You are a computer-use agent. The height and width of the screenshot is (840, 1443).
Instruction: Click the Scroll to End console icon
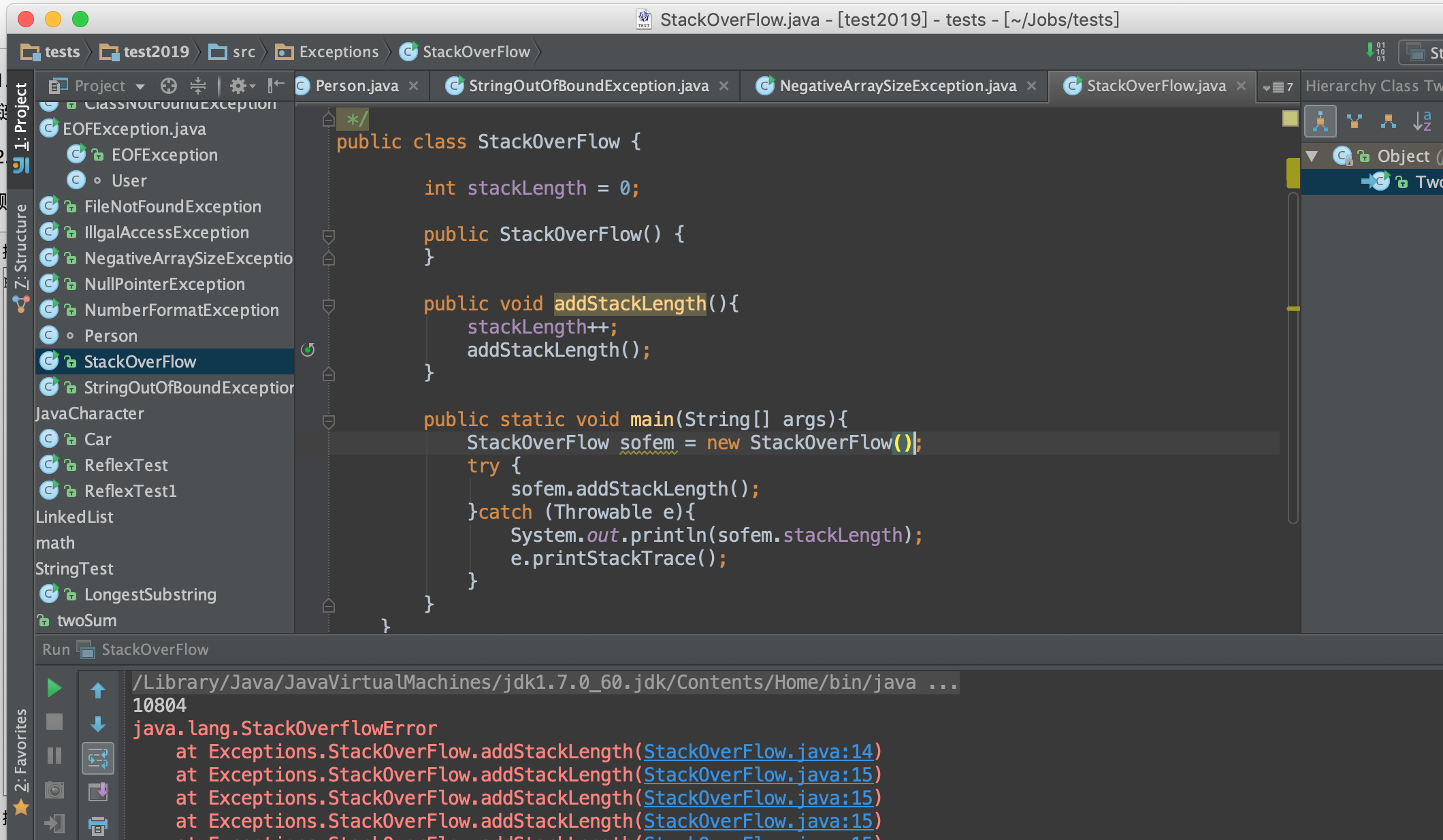(x=98, y=792)
